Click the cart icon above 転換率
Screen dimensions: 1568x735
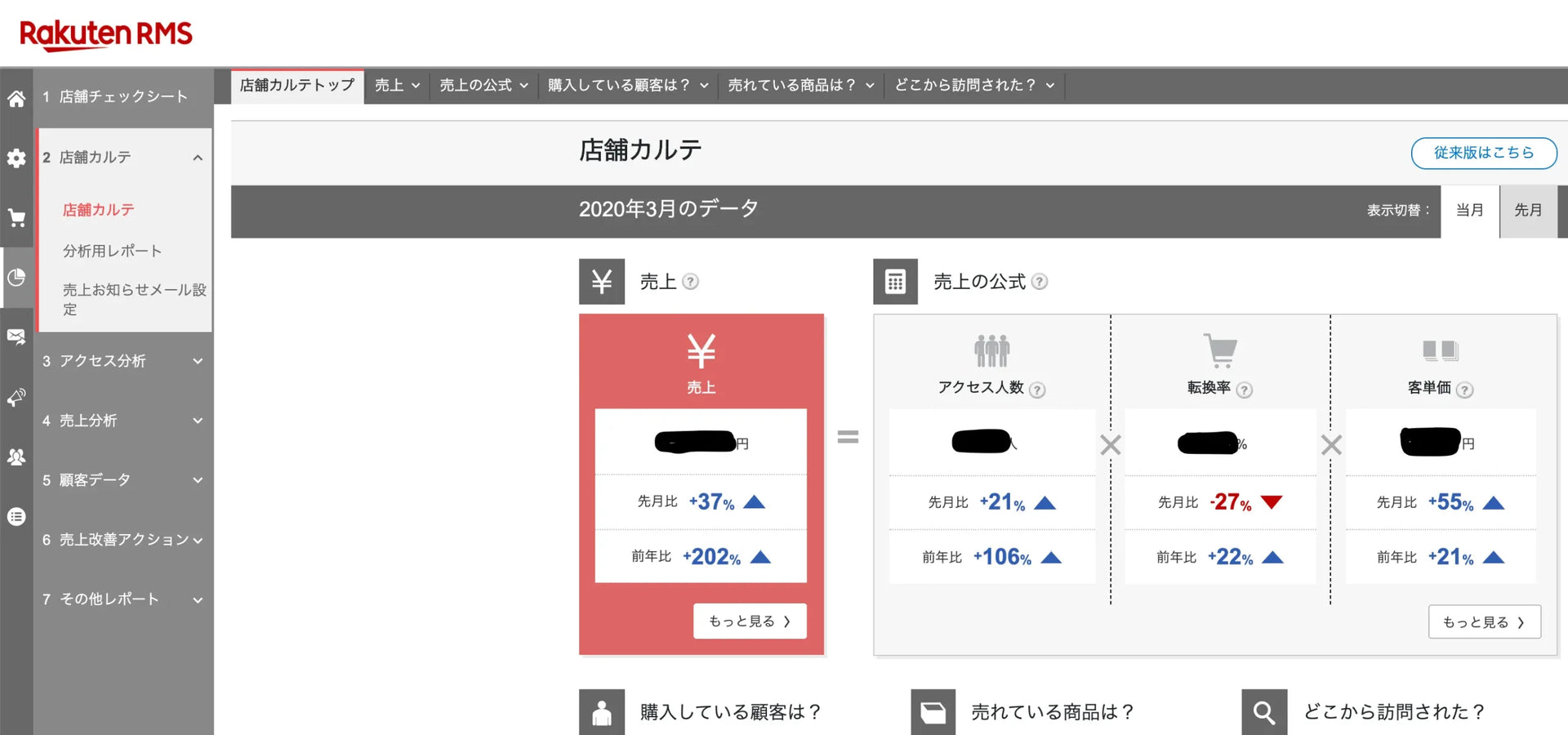pyautogui.click(x=1221, y=350)
